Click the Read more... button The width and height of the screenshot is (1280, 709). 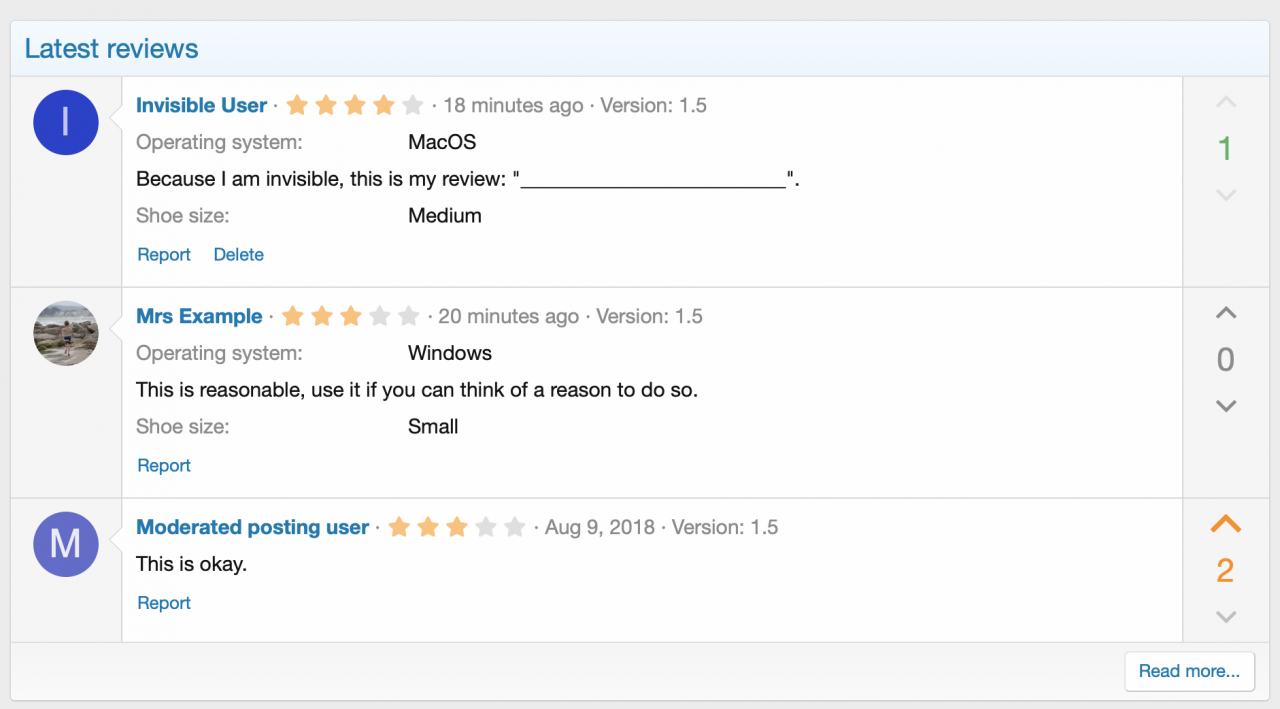(x=1189, y=671)
